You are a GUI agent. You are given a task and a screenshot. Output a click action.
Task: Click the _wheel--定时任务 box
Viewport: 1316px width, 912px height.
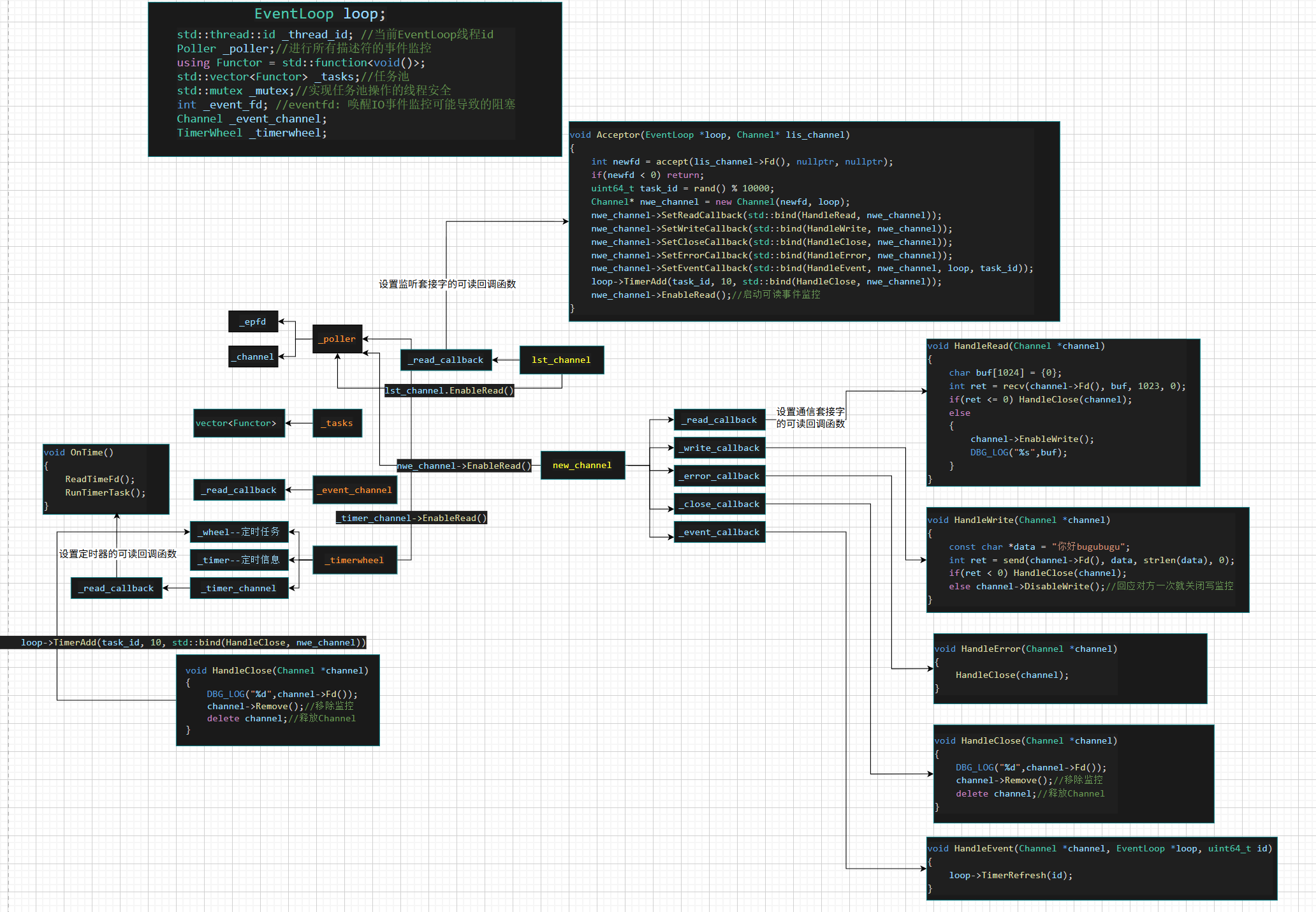(x=239, y=533)
